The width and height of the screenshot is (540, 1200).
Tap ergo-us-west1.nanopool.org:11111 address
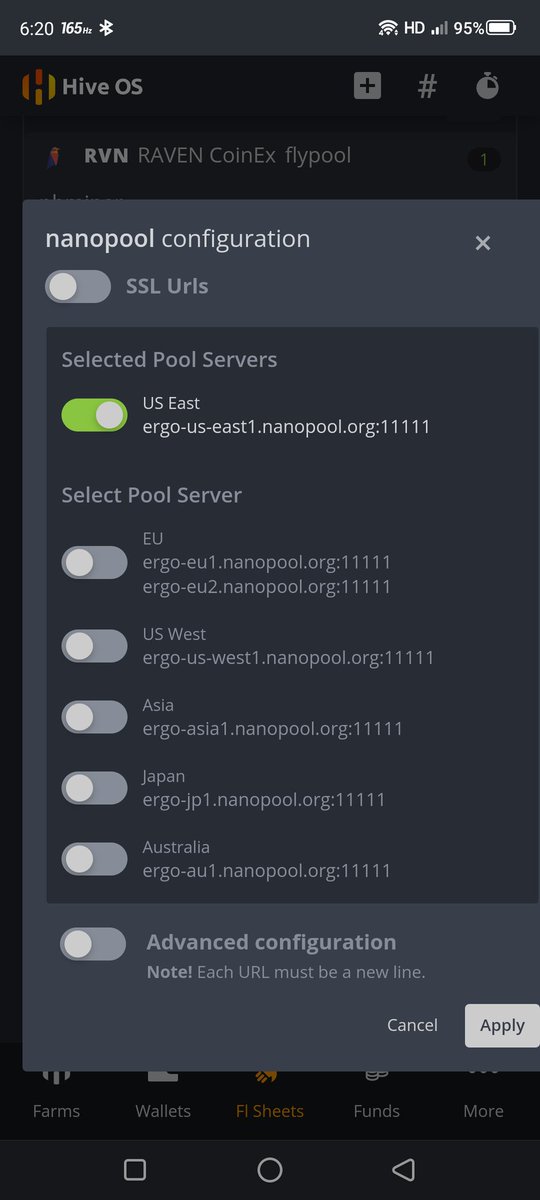pos(288,657)
